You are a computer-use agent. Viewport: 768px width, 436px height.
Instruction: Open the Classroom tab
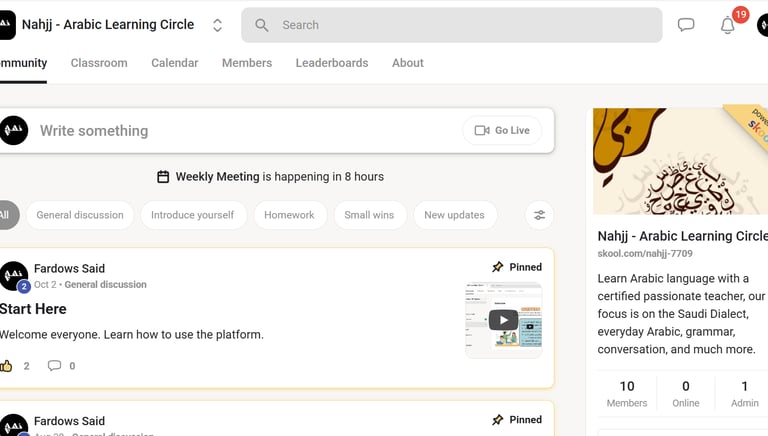point(99,63)
